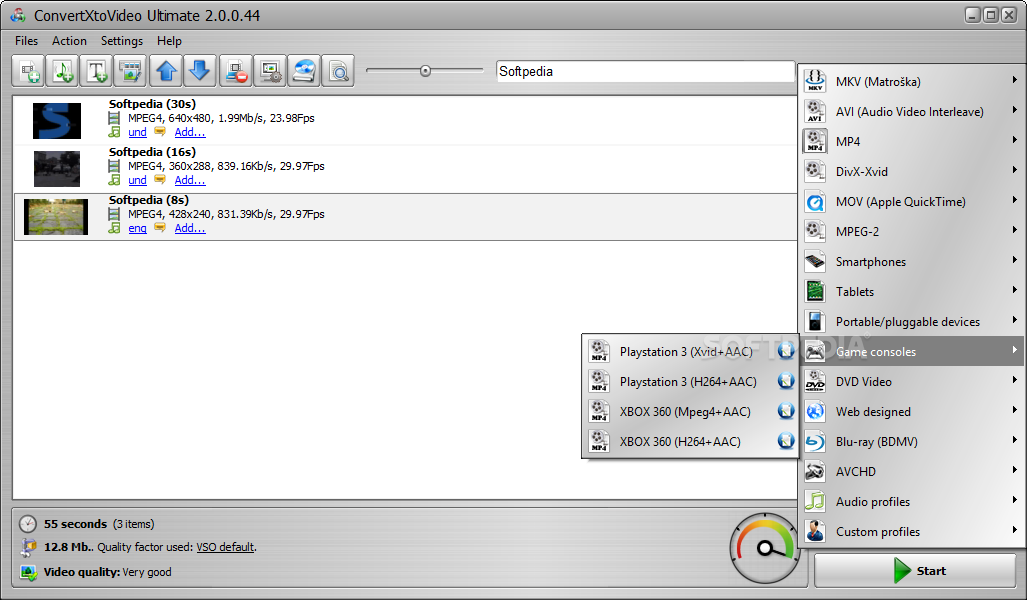Click the Add audio track toolbar icon
This screenshot has height=600, width=1027.
click(63, 71)
